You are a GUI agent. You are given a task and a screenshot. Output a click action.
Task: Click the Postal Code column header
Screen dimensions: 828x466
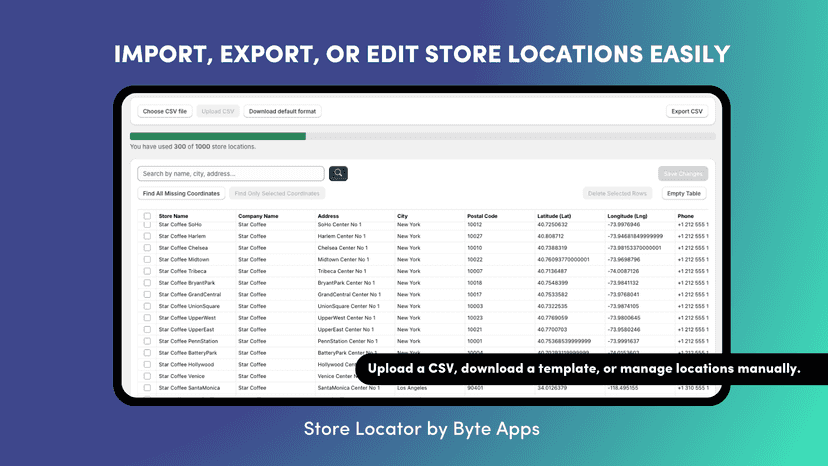tap(482, 216)
